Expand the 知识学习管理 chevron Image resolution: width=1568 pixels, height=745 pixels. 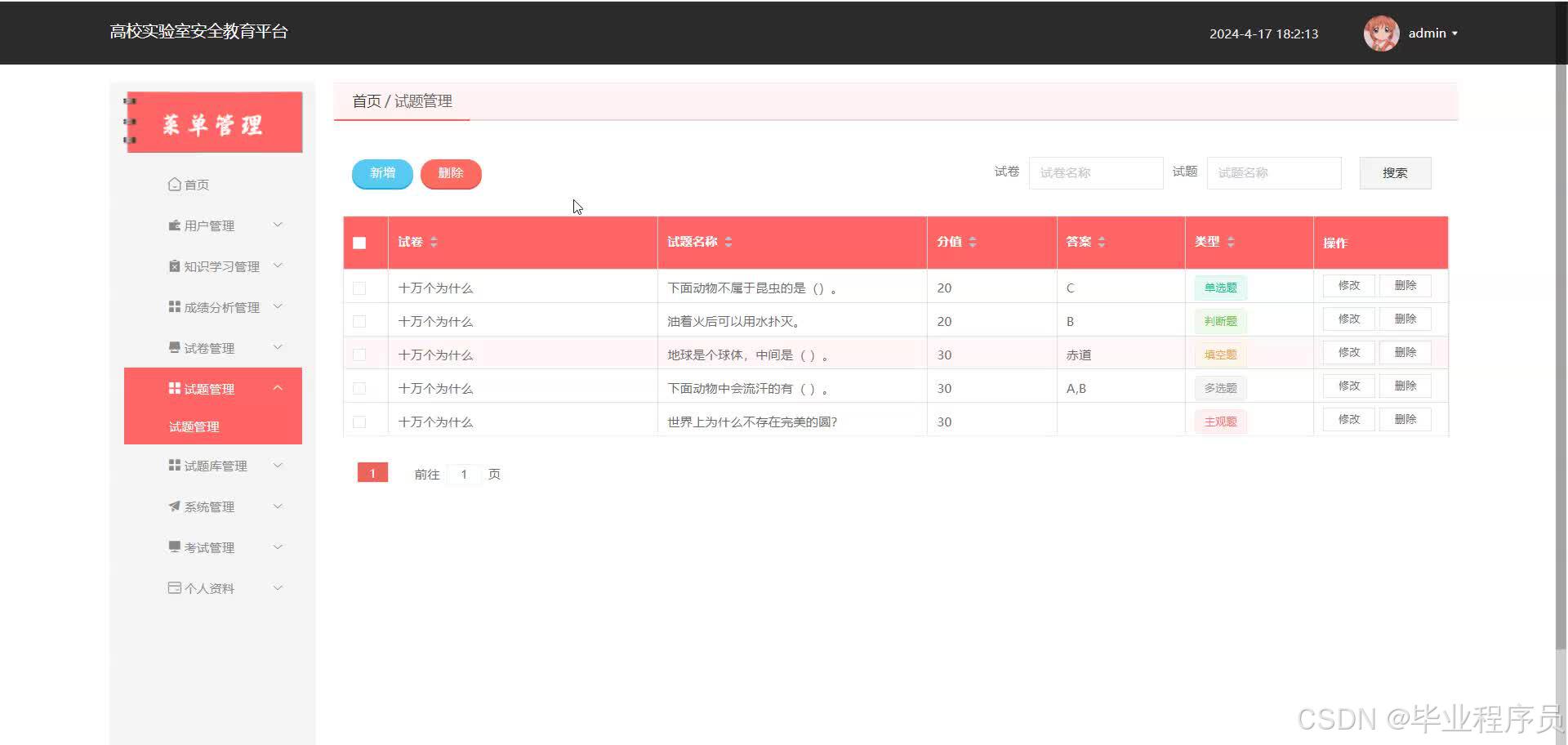(x=278, y=265)
